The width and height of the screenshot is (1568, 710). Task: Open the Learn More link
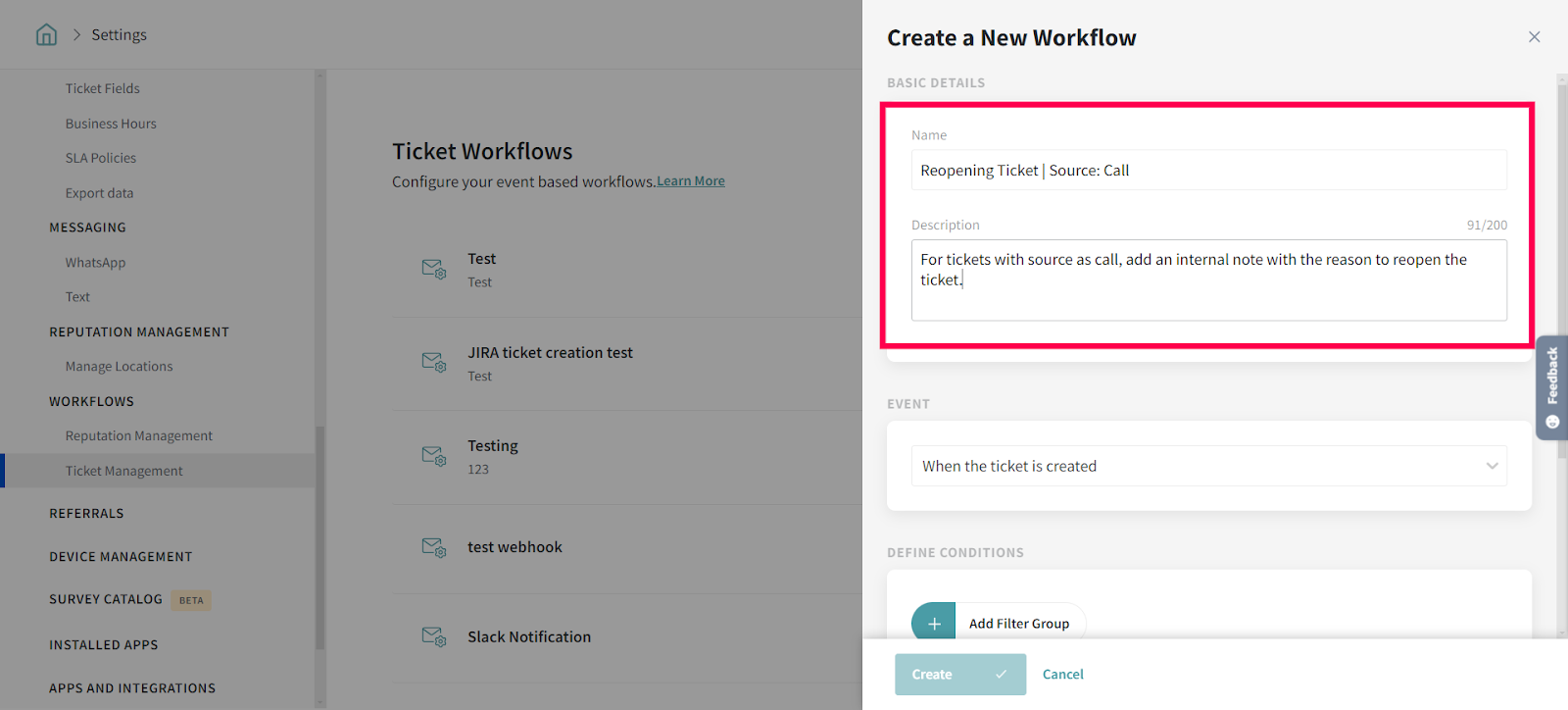(x=691, y=181)
